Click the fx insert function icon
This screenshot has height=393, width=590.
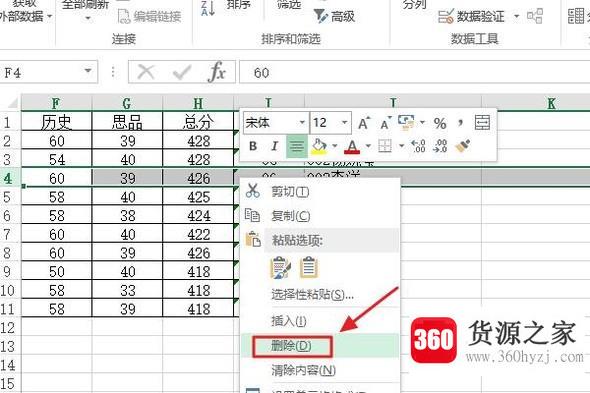click(217, 72)
